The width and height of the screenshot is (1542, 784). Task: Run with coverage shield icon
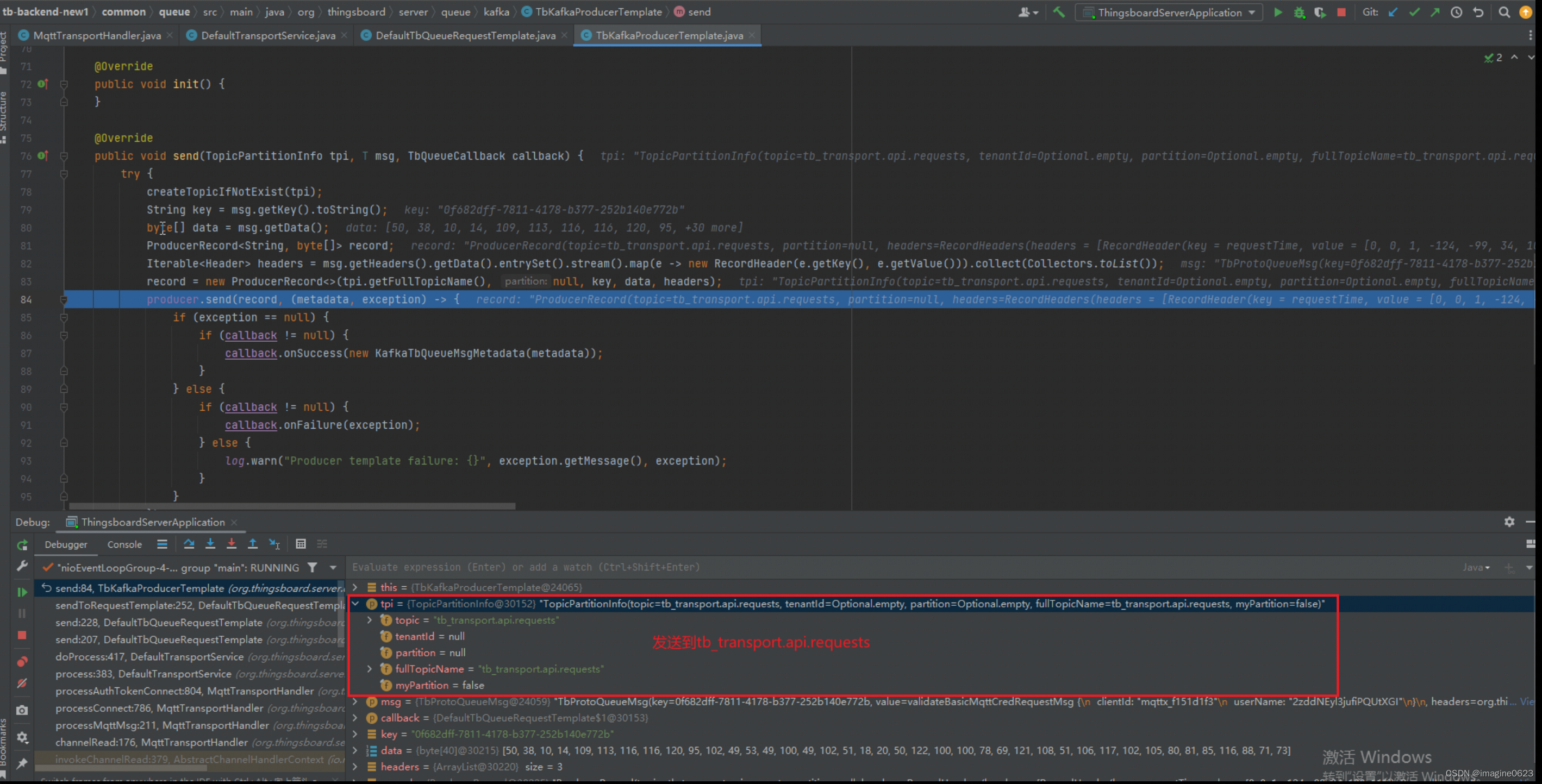1320,12
